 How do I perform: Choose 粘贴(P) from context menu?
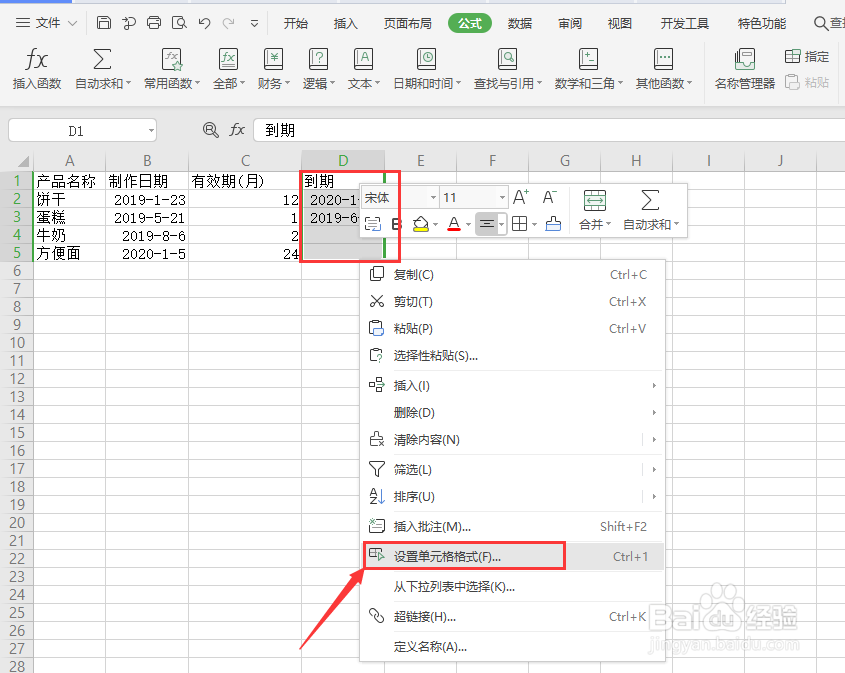point(512,328)
